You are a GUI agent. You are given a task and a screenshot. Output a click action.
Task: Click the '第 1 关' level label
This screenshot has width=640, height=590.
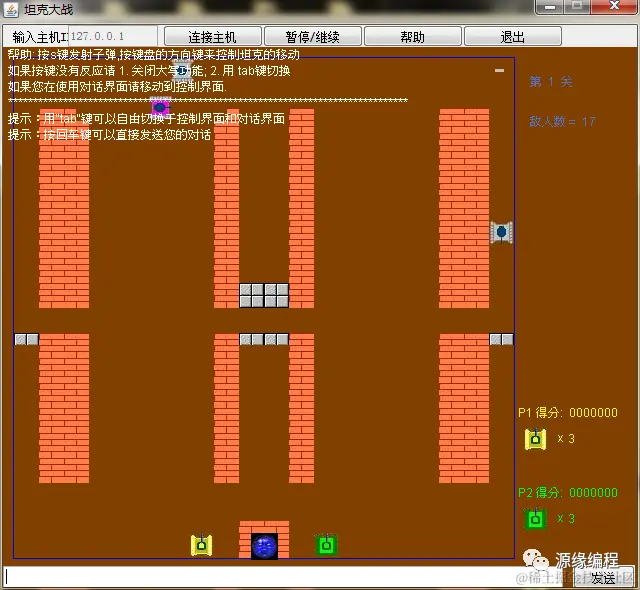point(551,82)
